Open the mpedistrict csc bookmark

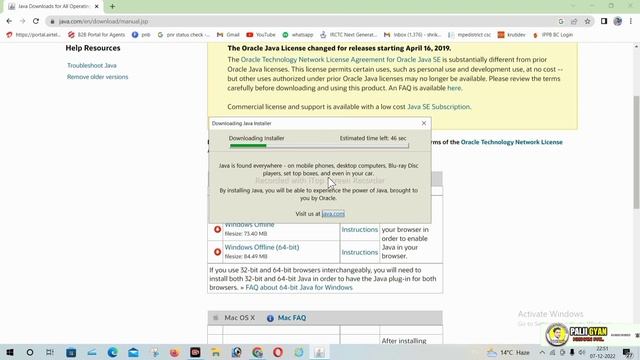[469, 35]
